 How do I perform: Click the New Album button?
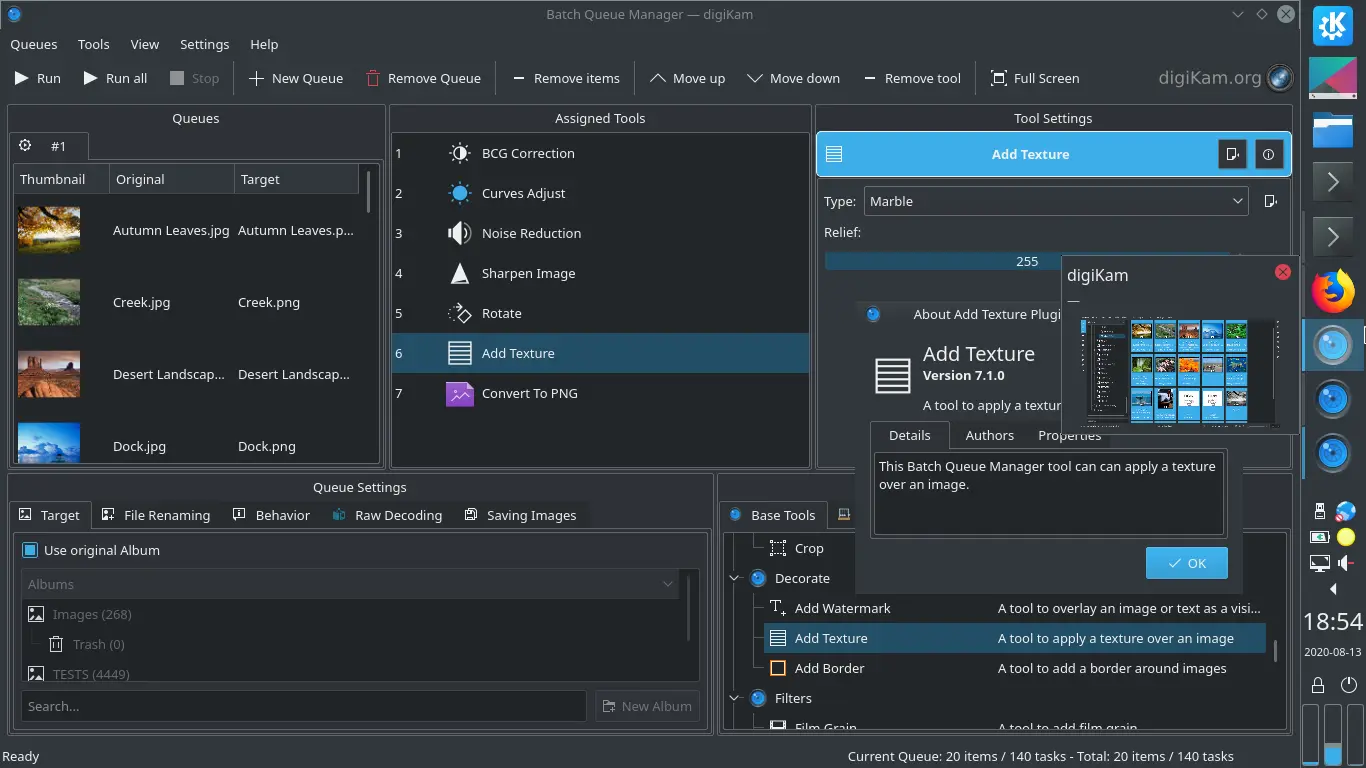(x=647, y=706)
